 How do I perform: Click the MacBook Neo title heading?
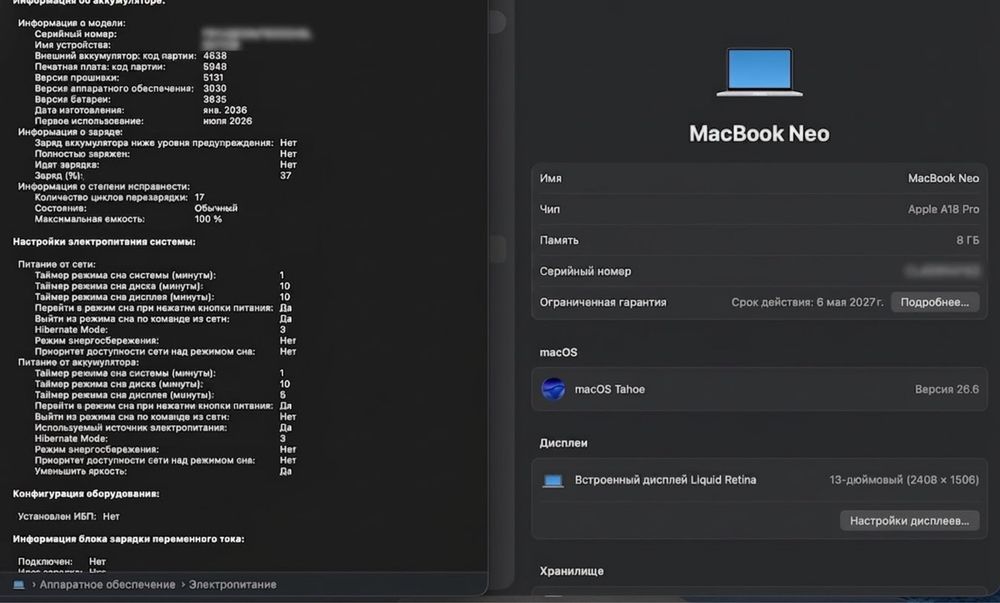click(x=759, y=133)
